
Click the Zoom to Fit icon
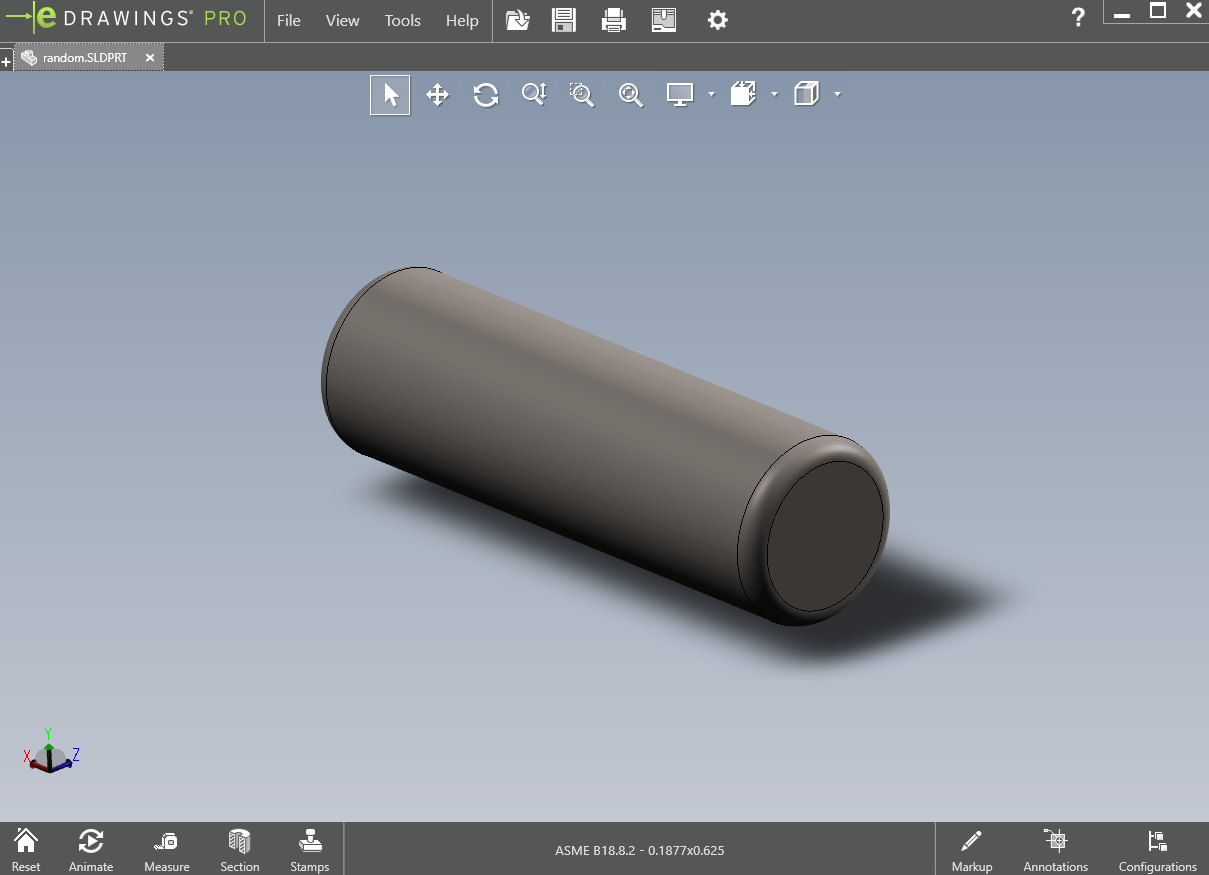coord(630,95)
